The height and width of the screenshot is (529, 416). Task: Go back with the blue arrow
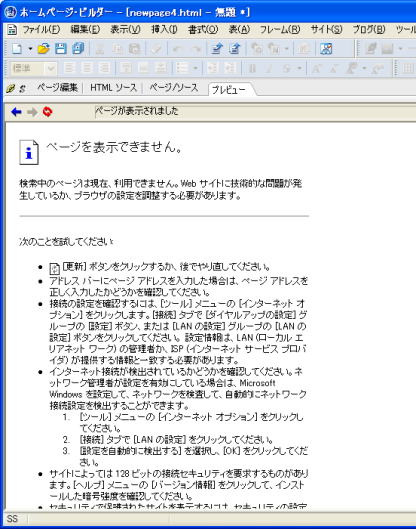coord(16,112)
